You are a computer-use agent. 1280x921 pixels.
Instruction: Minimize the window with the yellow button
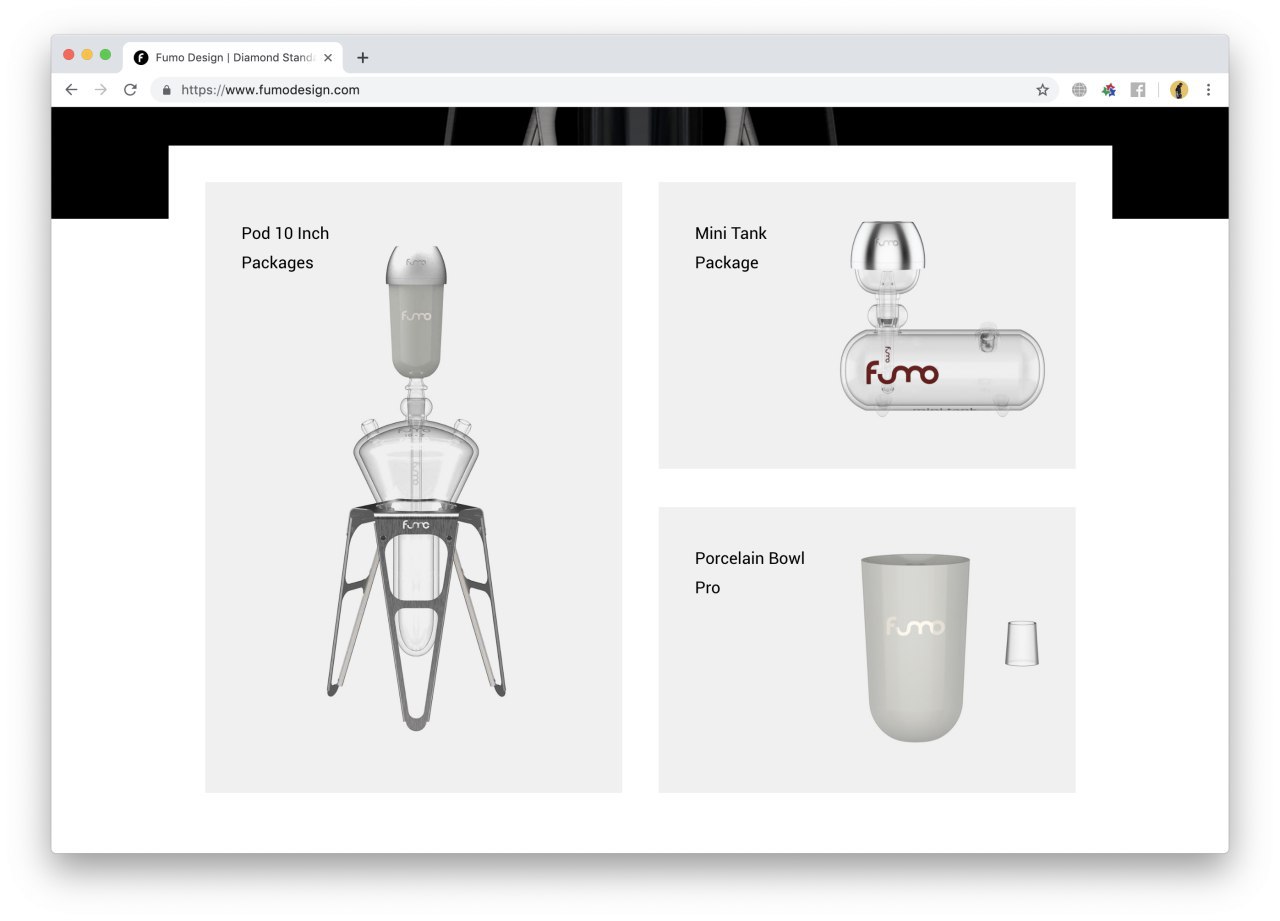point(87,55)
